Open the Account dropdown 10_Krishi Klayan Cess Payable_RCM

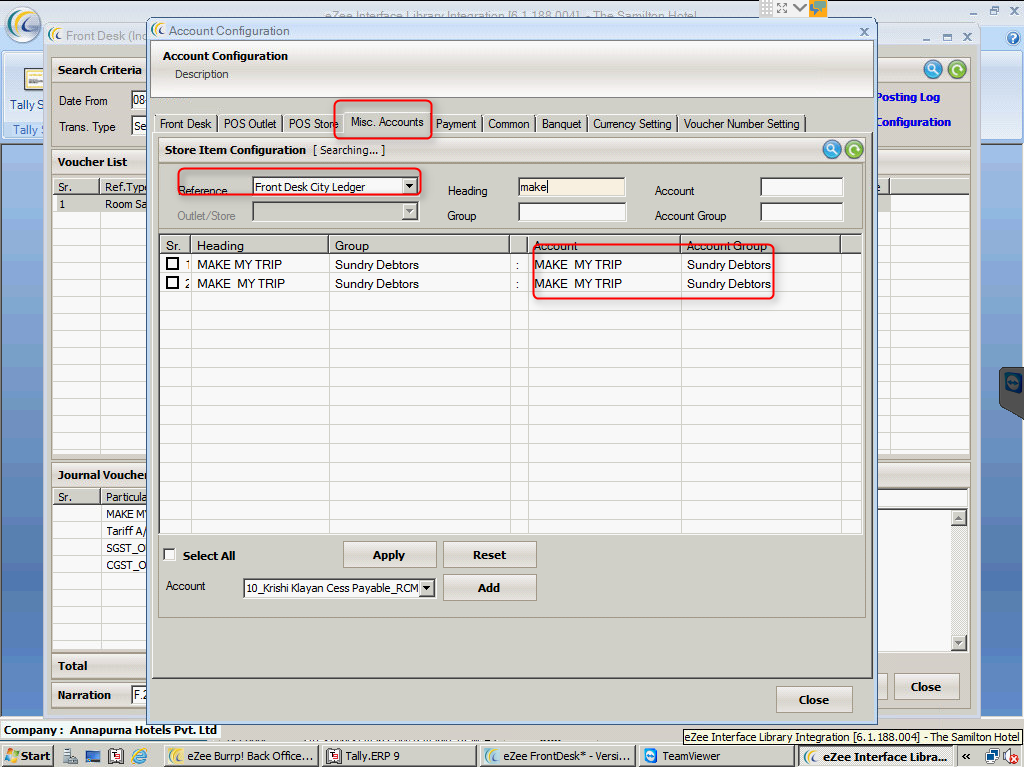point(426,588)
